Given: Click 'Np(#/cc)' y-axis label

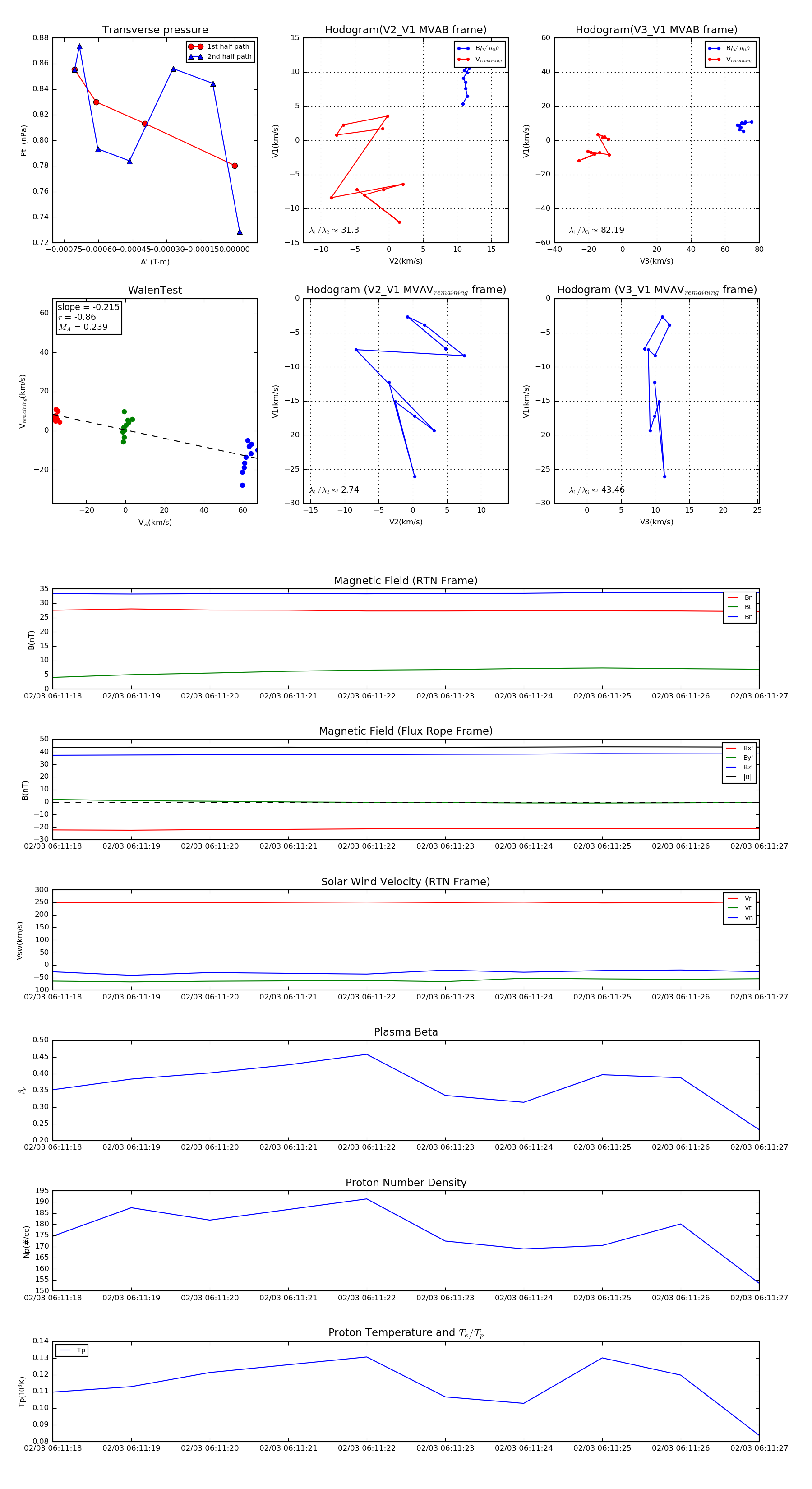Looking at the screenshot, I should click(x=26, y=1241).
